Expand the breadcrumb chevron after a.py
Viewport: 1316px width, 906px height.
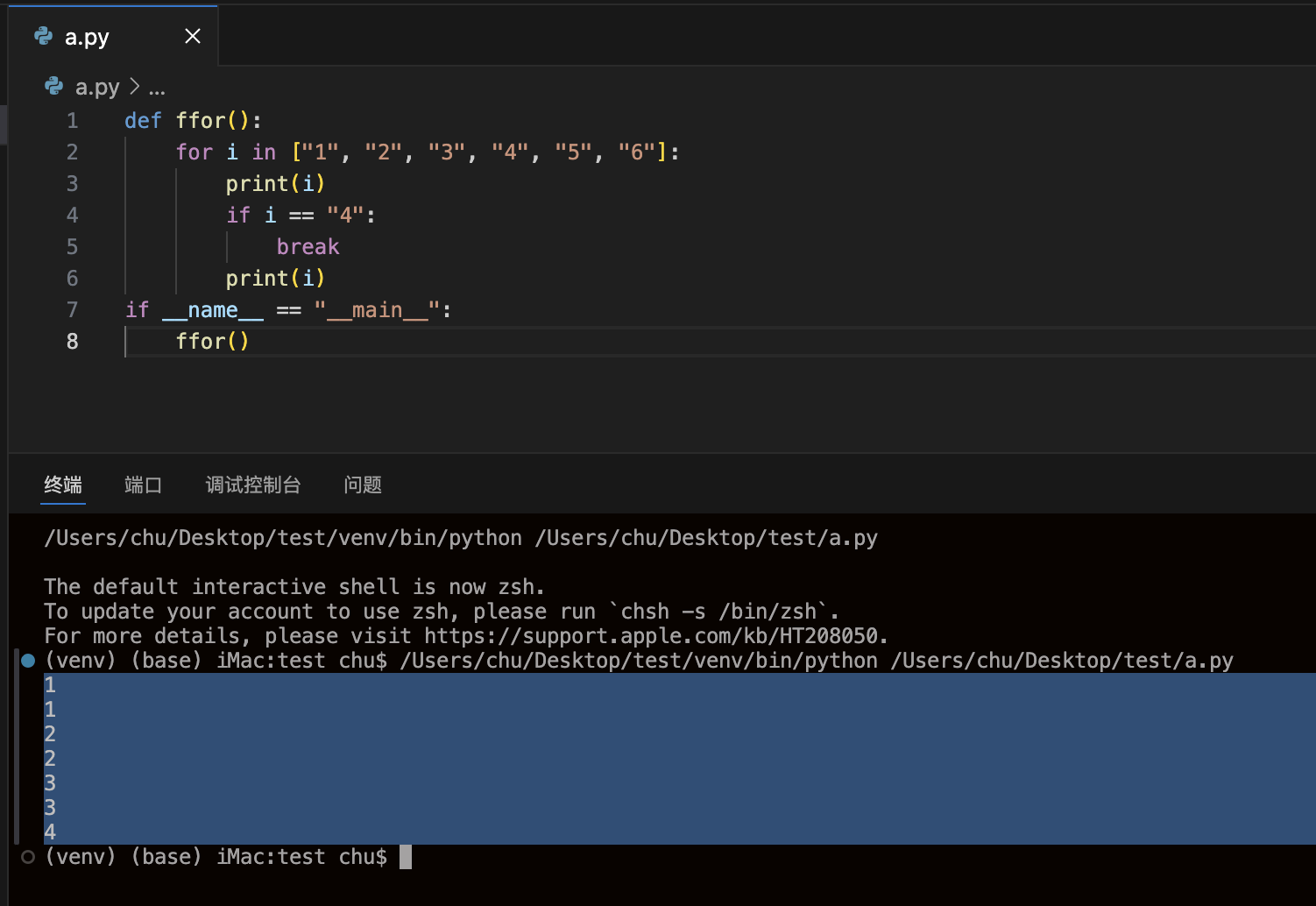134,87
